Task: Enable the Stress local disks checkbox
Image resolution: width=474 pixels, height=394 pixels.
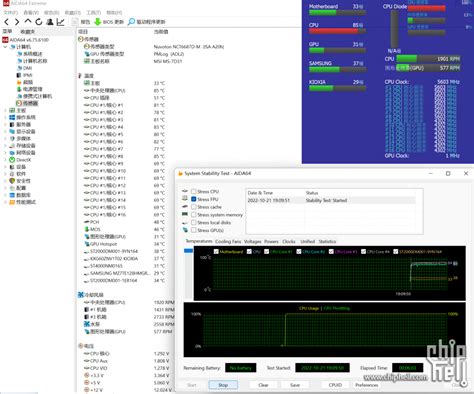Action: 193,222
